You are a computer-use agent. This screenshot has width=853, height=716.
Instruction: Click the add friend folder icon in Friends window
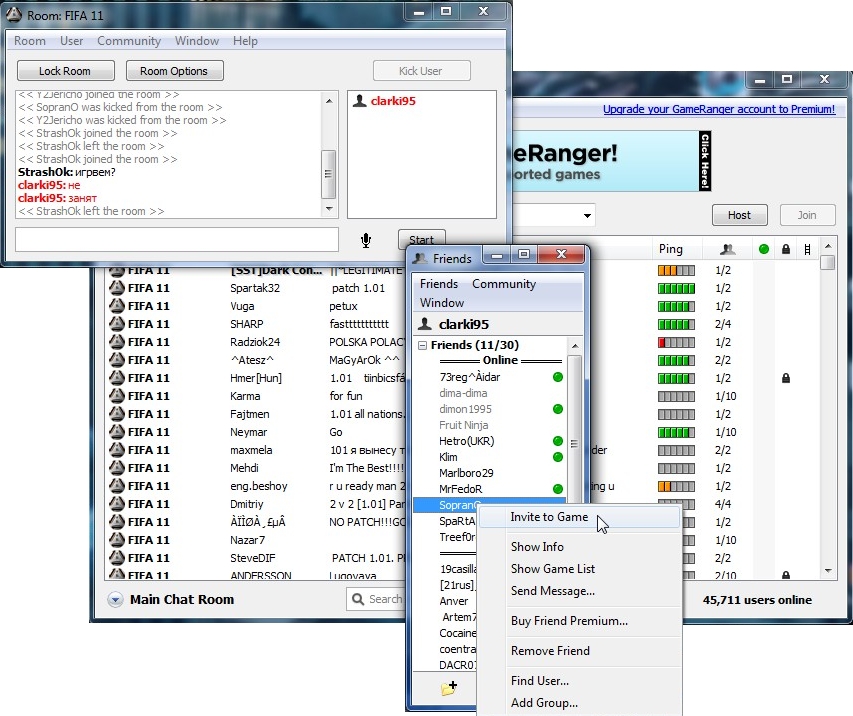click(x=449, y=688)
